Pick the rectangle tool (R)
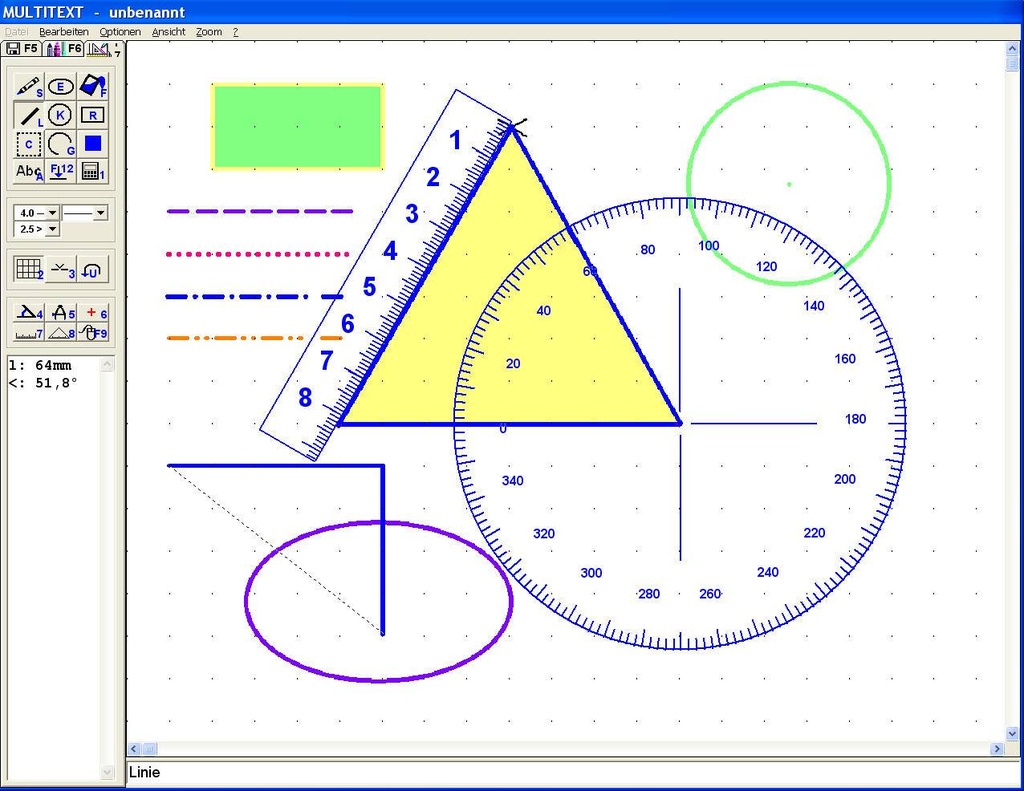Image resolution: width=1024 pixels, height=791 pixels. pyautogui.click(x=92, y=115)
